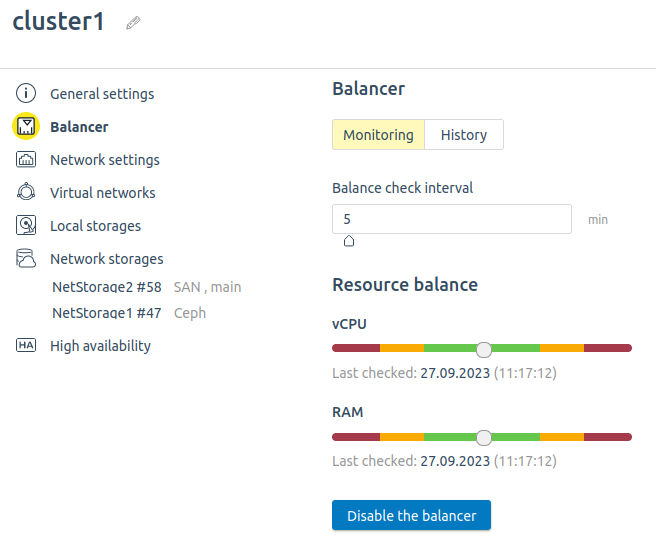Click the RAM balance slider handle
Viewport: 656px width, 546px height.
tap(484, 438)
